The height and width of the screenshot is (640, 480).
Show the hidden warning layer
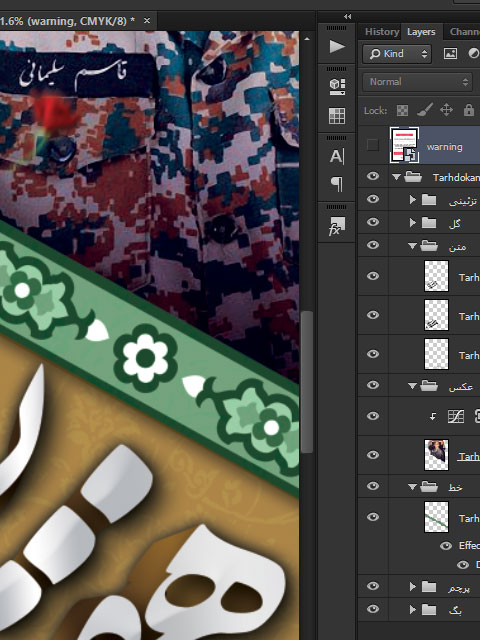[x=373, y=145]
